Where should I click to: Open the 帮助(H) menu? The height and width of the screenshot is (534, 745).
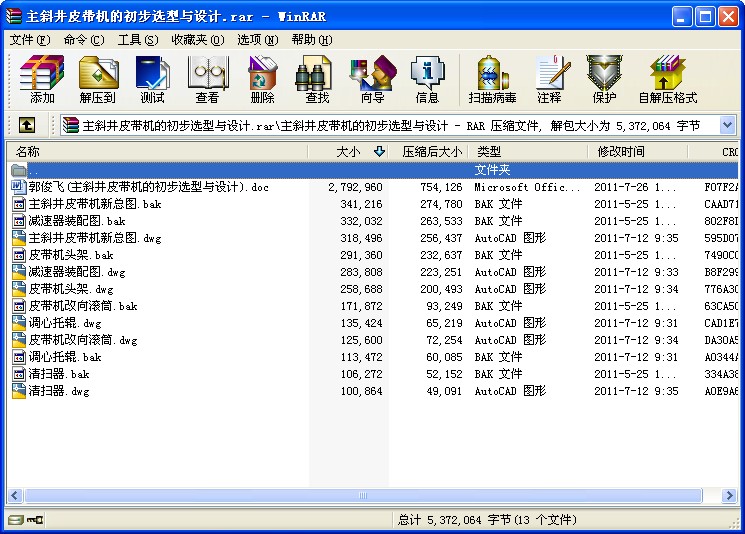(x=312, y=40)
